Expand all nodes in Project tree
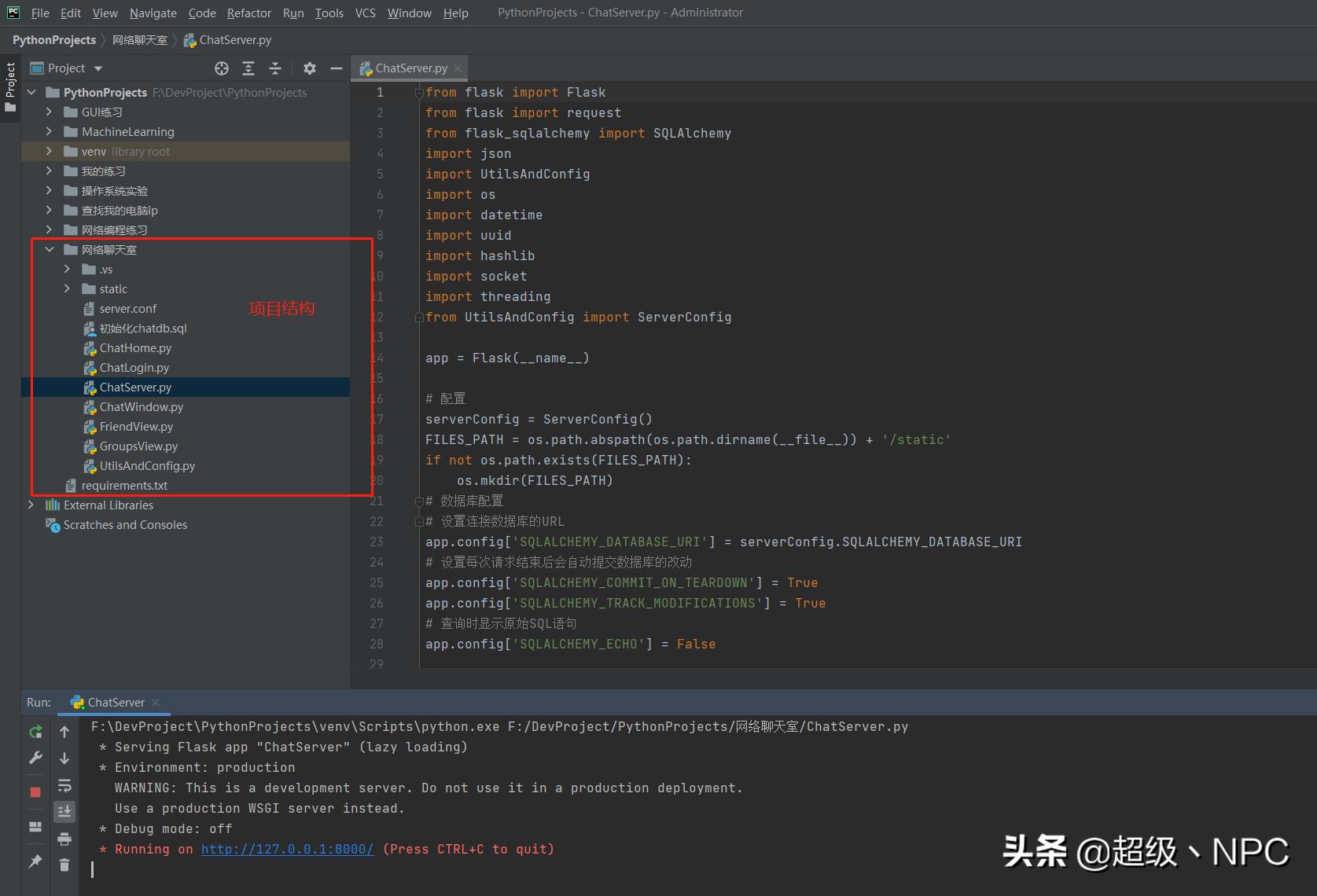Image resolution: width=1317 pixels, height=896 pixels. (x=248, y=68)
